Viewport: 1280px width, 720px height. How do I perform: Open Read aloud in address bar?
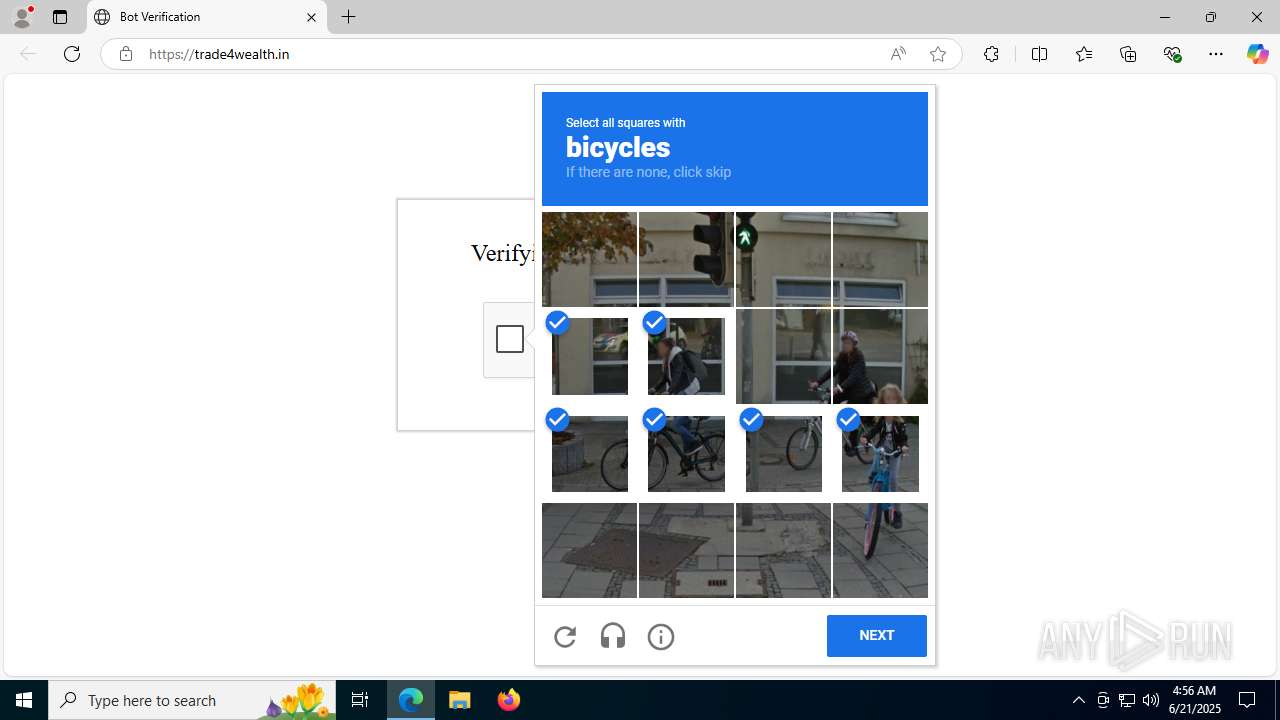898,54
